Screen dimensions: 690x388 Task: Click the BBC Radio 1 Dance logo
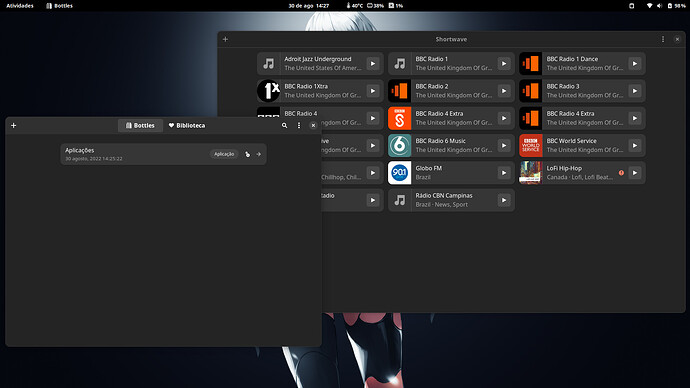tap(531, 64)
